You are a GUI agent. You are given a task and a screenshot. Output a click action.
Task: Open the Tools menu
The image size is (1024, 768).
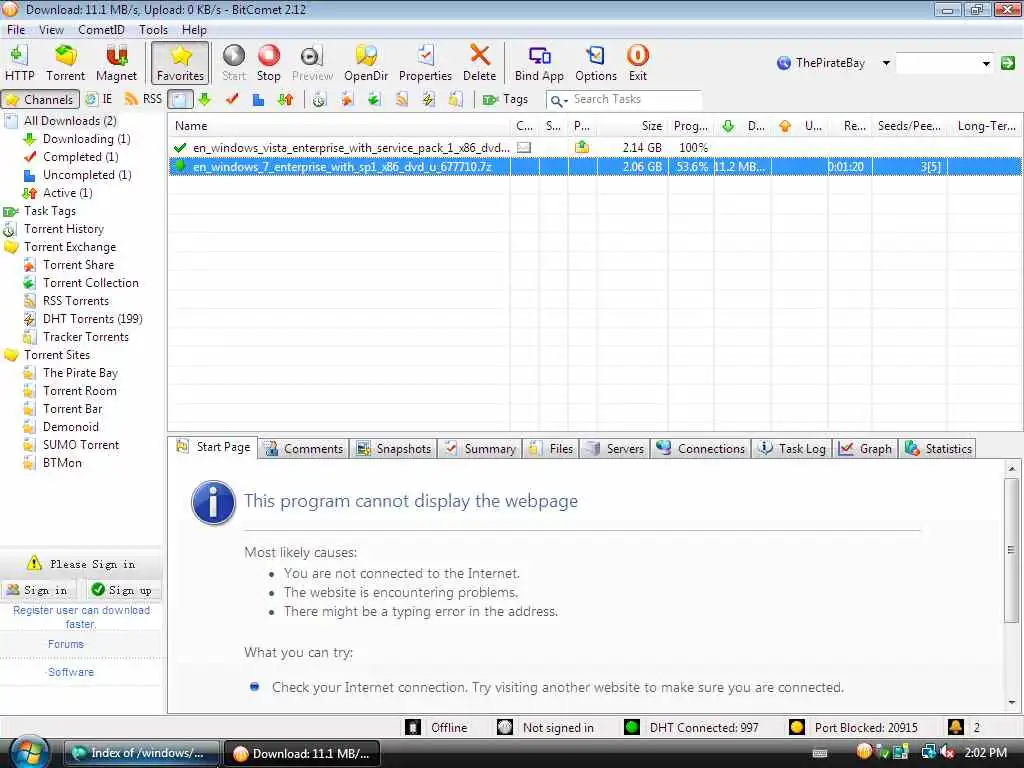(153, 30)
